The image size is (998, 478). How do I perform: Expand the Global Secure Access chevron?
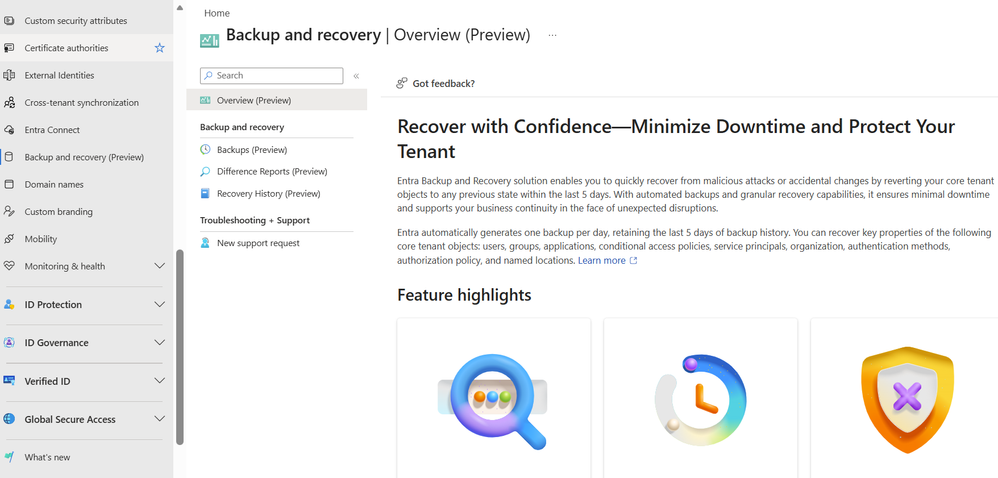point(160,419)
